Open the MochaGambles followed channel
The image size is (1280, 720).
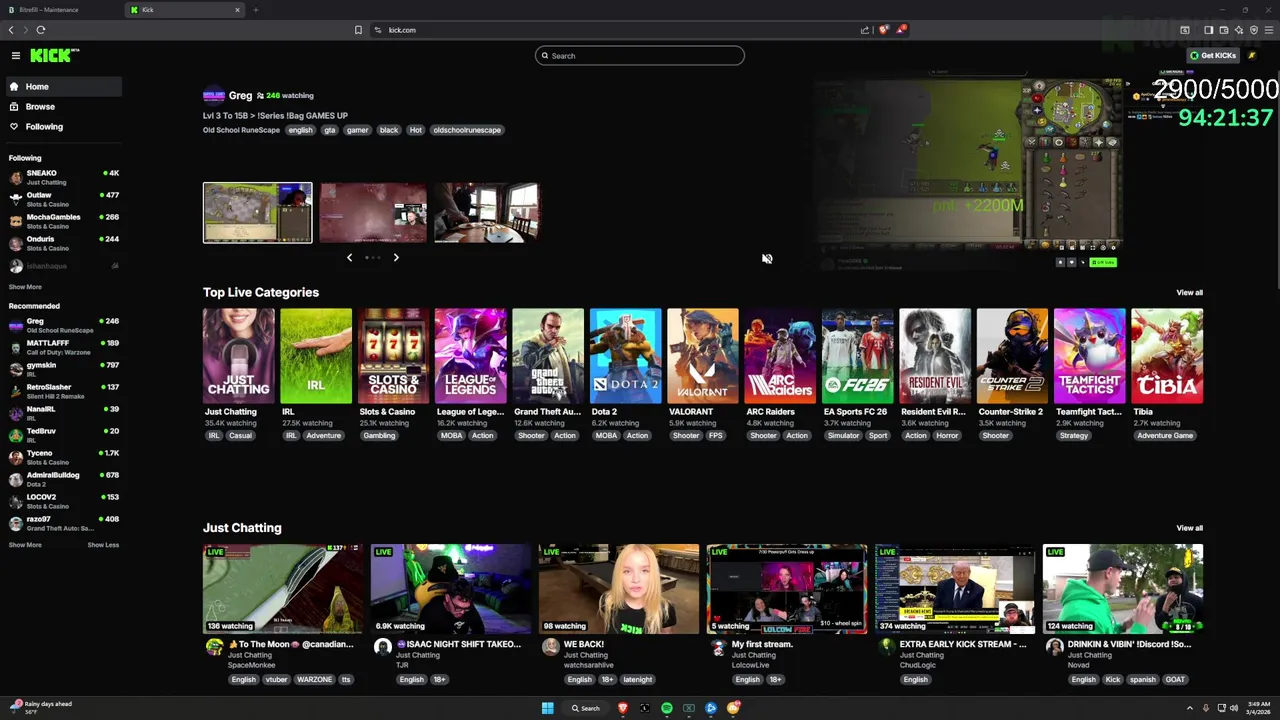(x=63, y=221)
